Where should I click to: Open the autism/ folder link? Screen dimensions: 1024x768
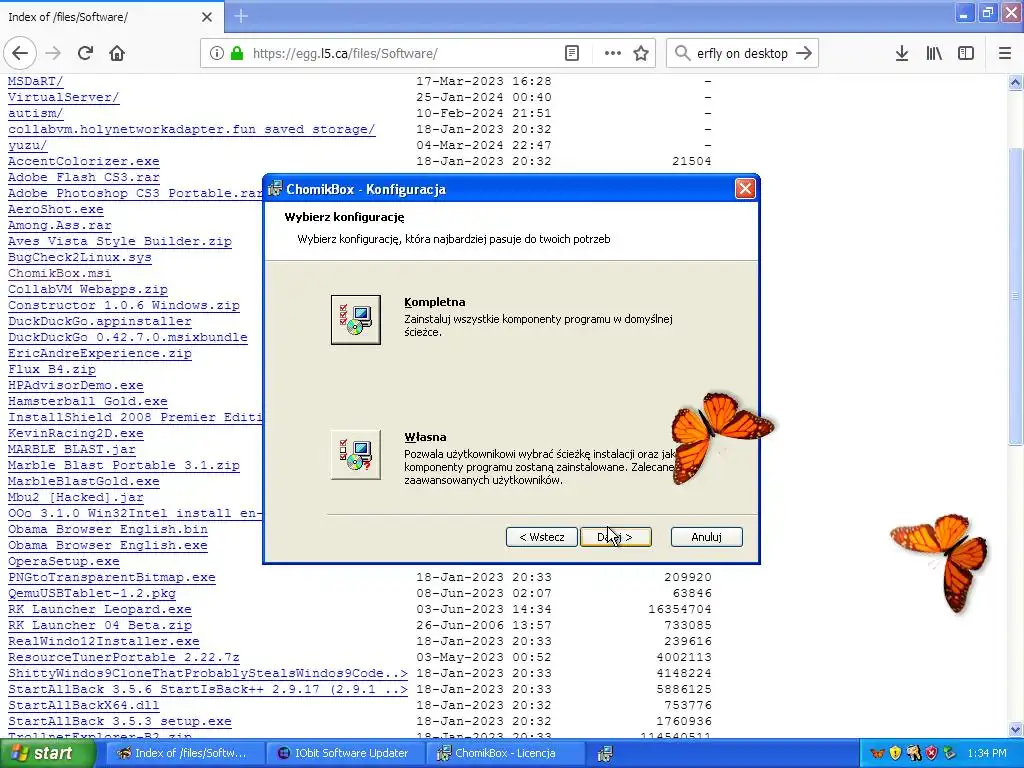[35, 114]
